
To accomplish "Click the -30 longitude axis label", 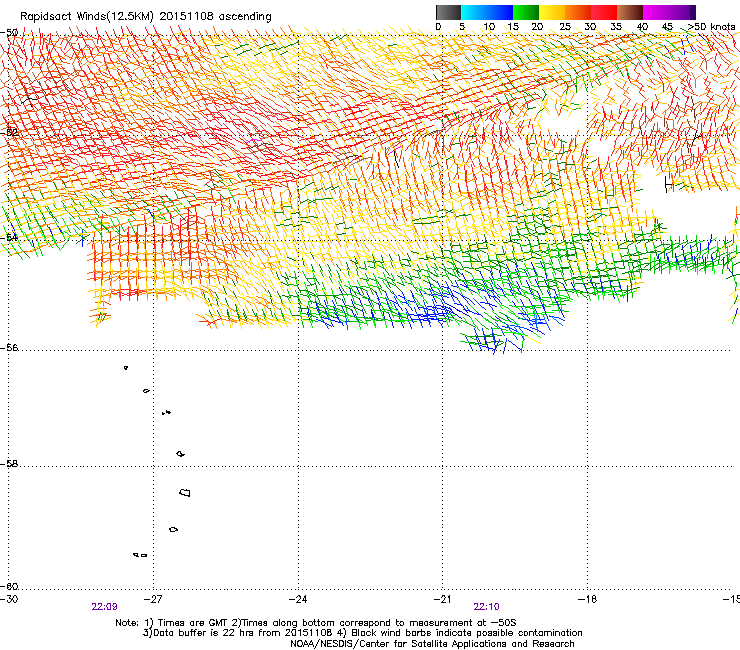I will (9, 599).
